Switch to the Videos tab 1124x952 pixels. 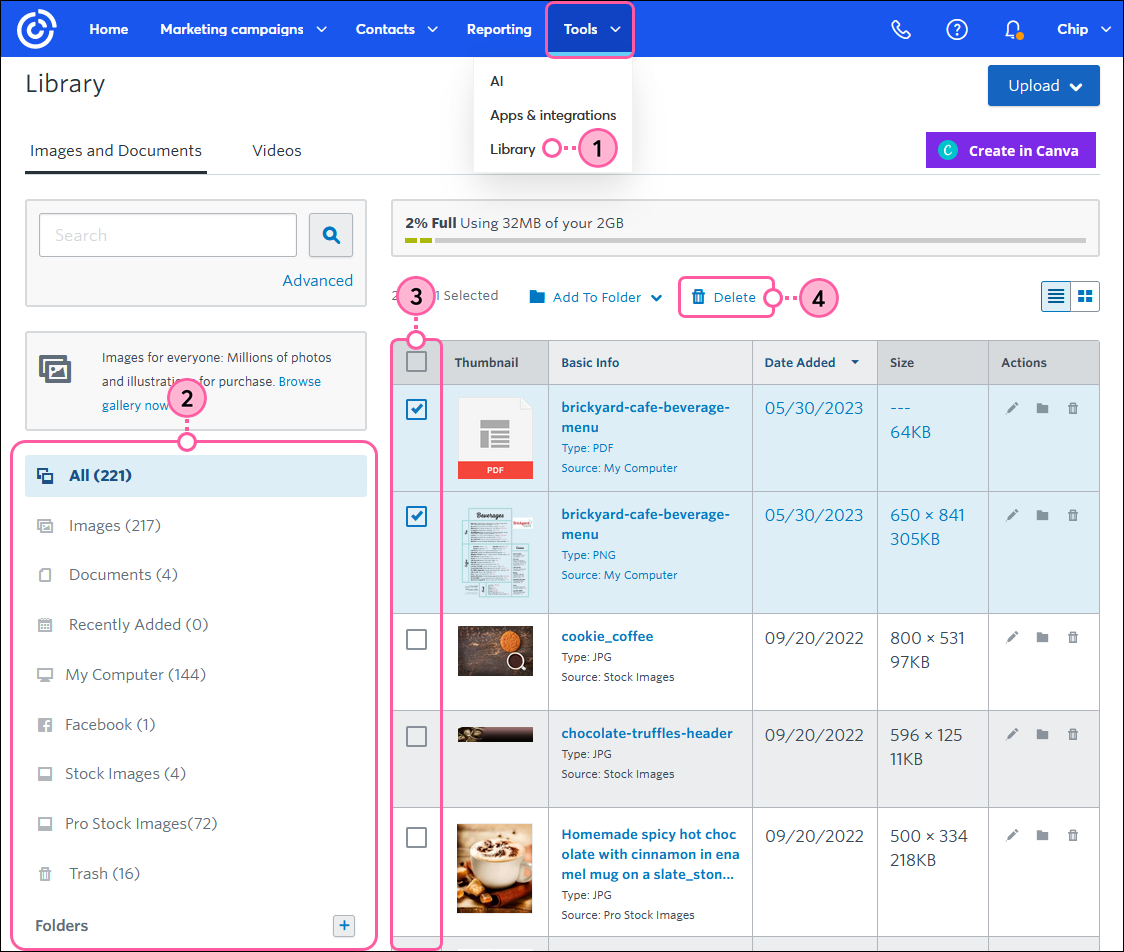click(x=277, y=151)
